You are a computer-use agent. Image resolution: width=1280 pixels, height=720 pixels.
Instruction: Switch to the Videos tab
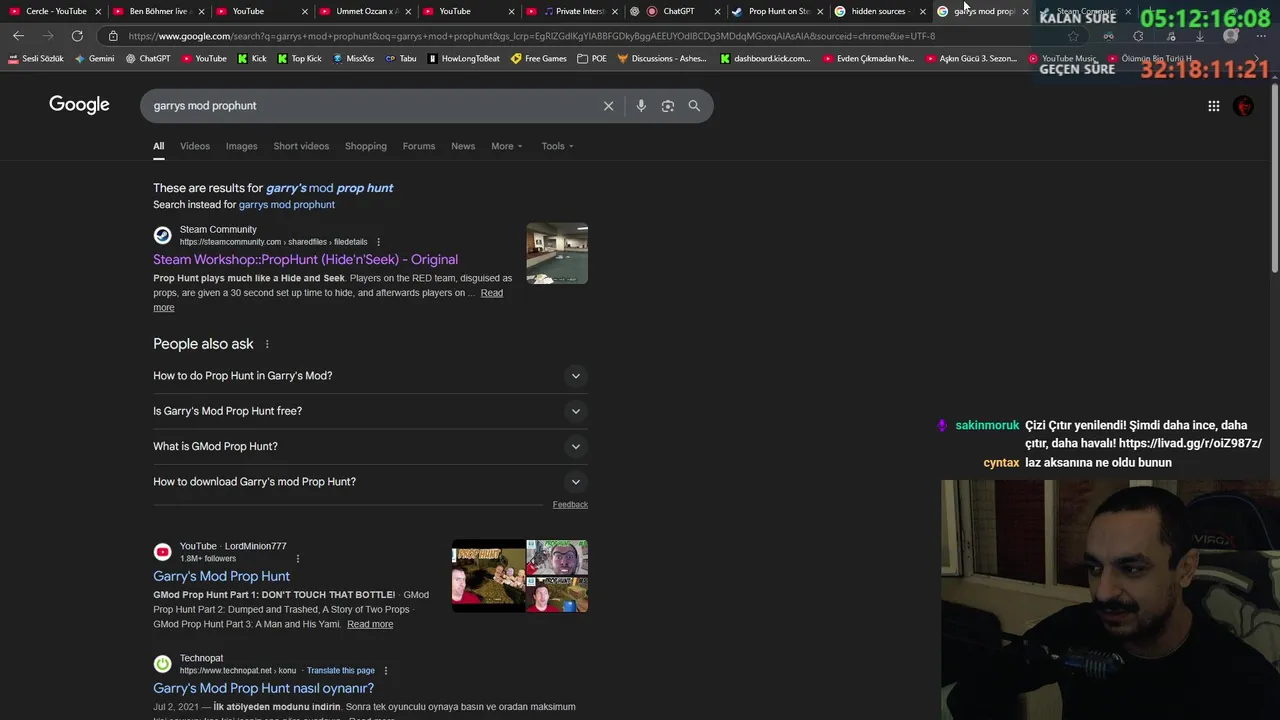[195, 146]
